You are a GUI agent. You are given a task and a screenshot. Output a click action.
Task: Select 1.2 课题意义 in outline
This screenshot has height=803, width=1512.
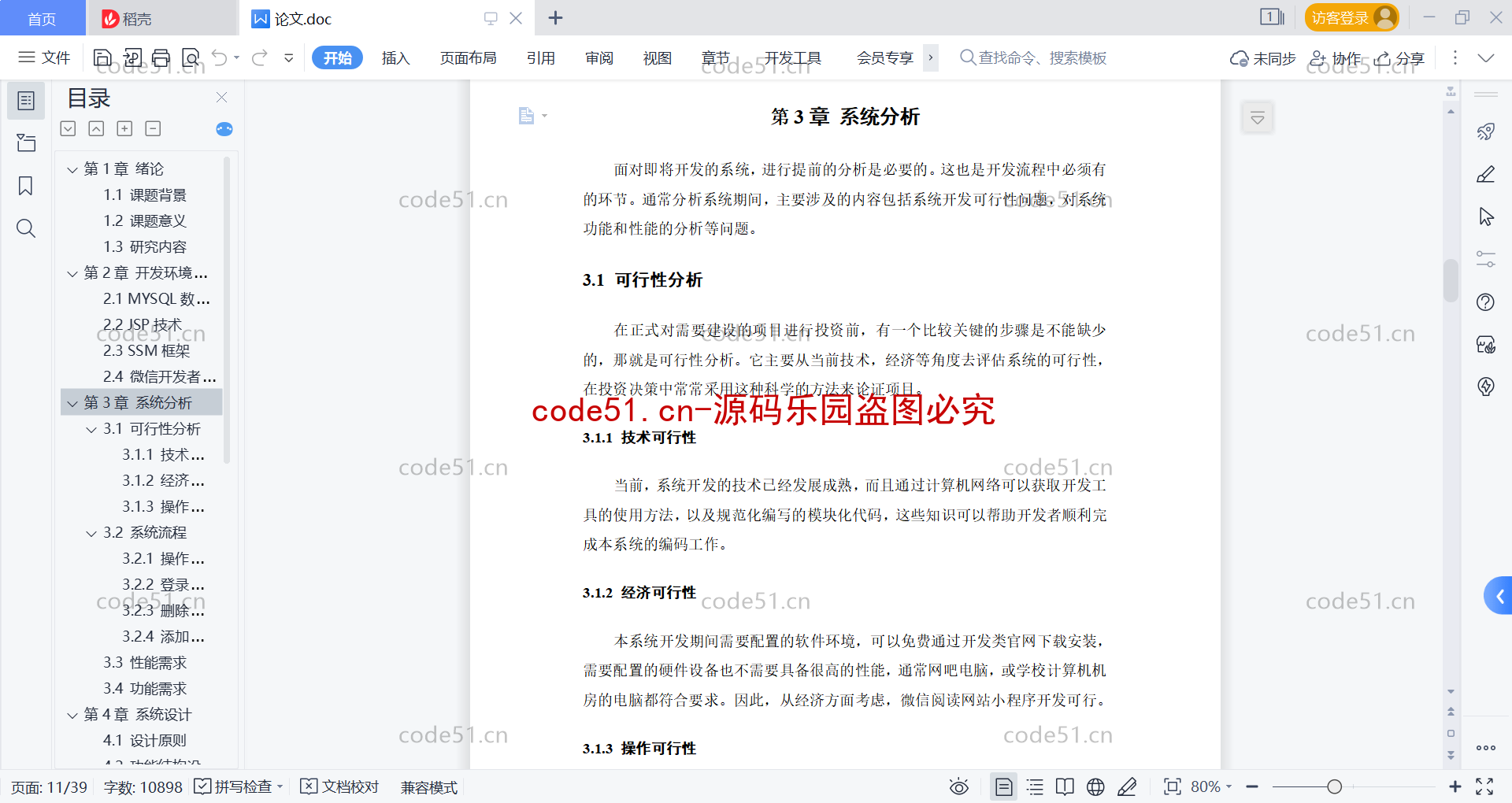point(144,221)
